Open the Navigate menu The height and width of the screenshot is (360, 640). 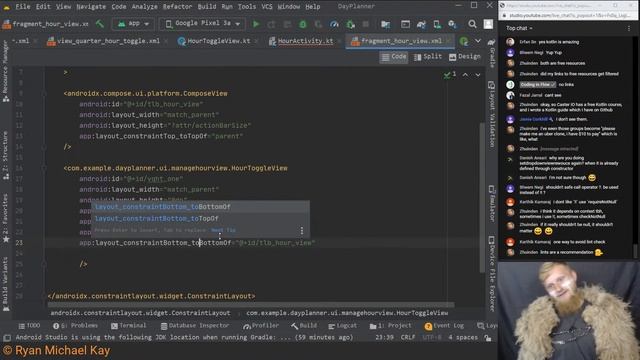pos(91,7)
